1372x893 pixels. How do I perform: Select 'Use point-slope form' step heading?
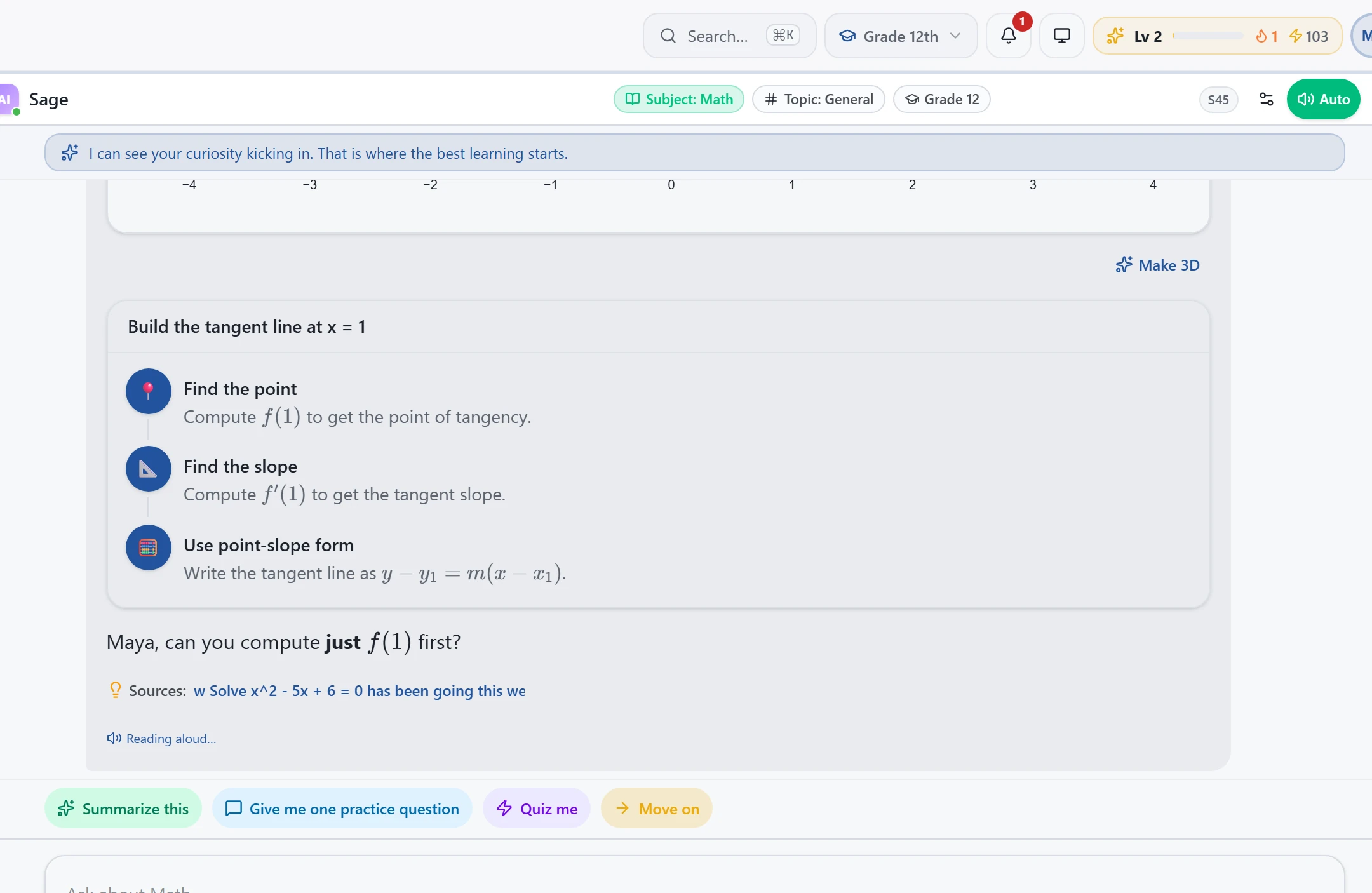tap(269, 545)
